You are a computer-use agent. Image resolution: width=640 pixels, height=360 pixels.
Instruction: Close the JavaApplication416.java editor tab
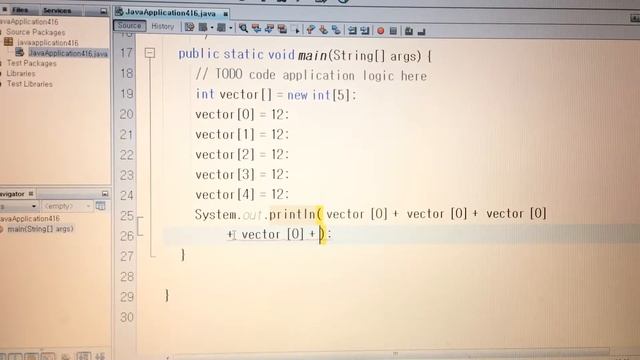(226, 14)
